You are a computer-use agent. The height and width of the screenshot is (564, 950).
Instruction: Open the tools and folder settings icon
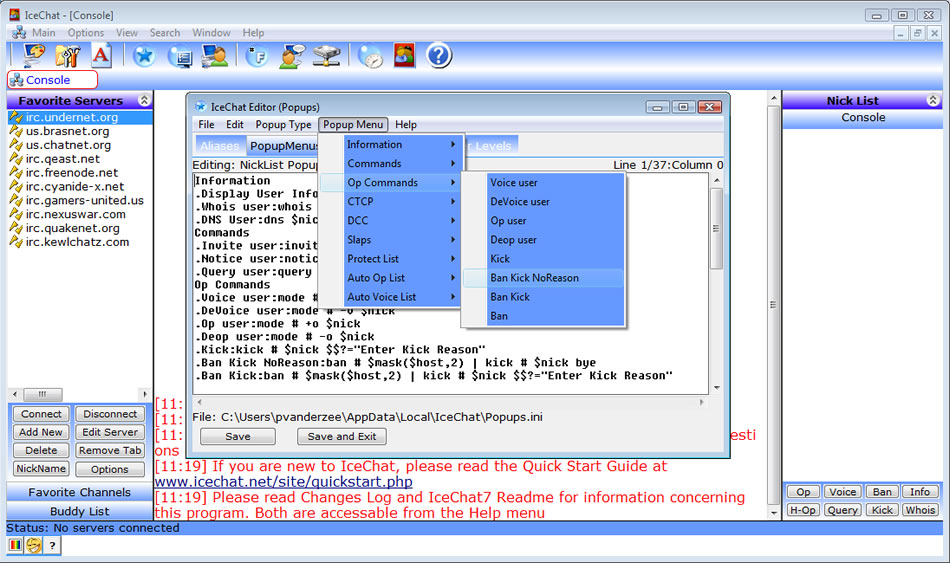67,56
